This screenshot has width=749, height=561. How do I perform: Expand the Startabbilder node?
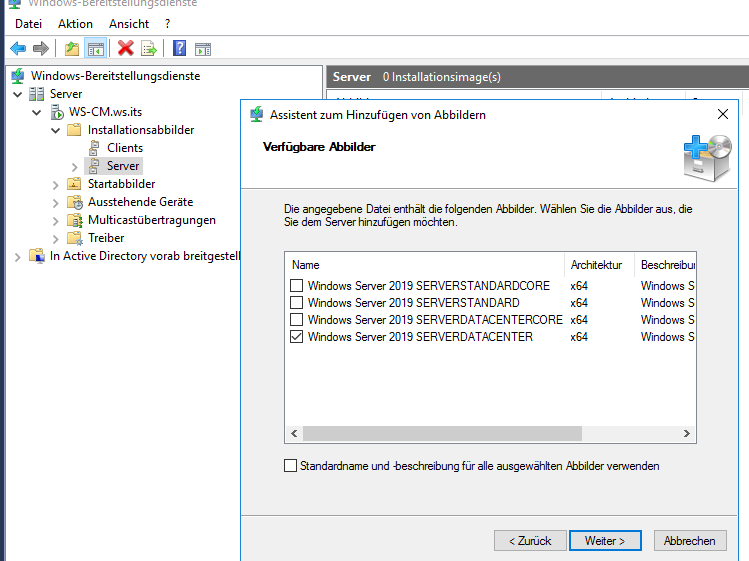(x=55, y=185)
